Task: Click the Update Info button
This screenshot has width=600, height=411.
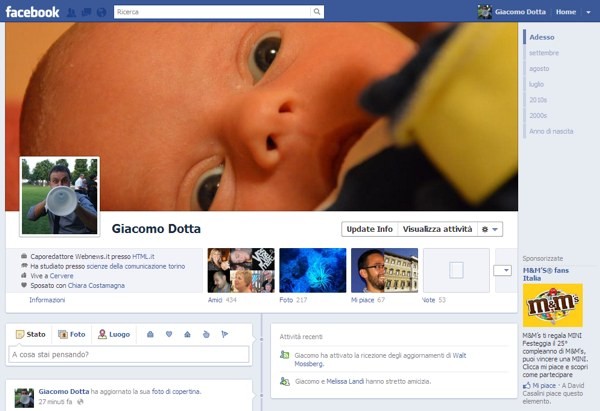Action: pos(369,229)
